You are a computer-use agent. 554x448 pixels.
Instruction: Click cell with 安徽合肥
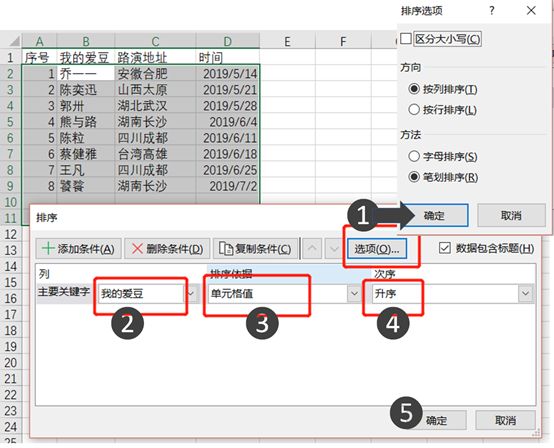[x=155, y=73]
